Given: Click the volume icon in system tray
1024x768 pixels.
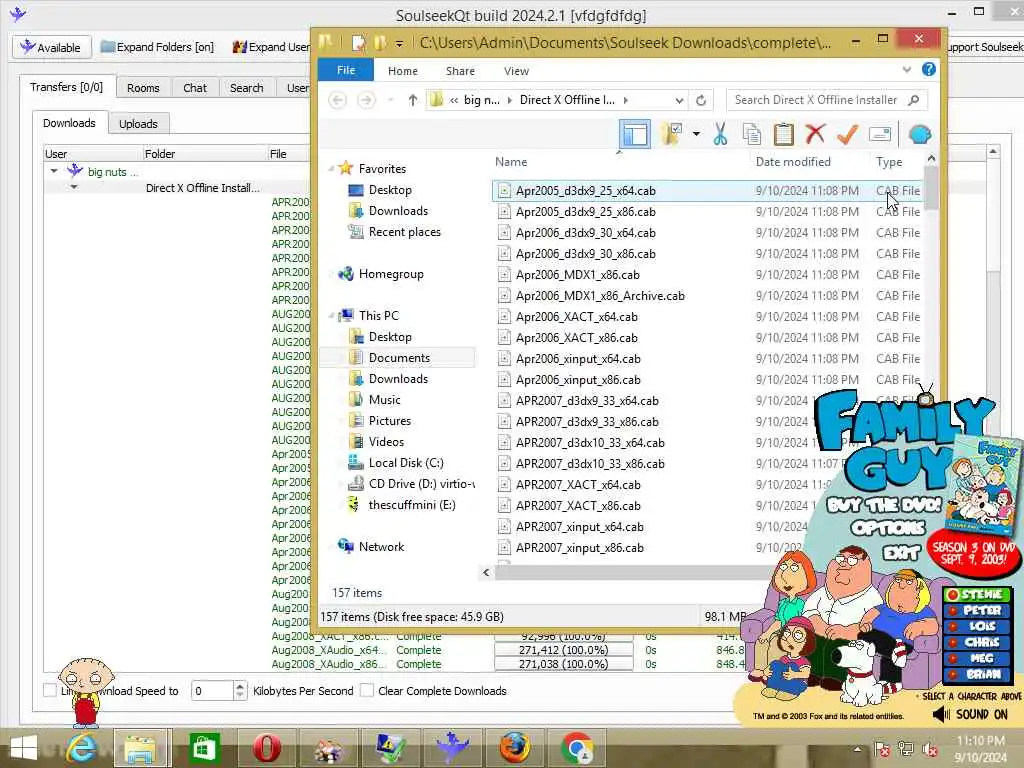Looking at the screenshot, I should [x=930, y=749].
